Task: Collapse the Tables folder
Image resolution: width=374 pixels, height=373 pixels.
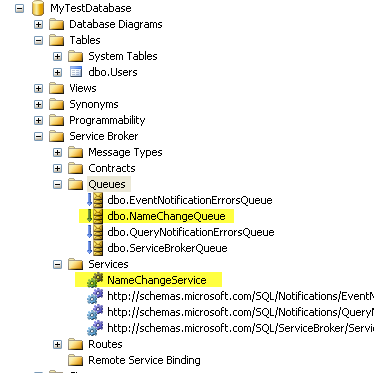Action: coord(39,40)
